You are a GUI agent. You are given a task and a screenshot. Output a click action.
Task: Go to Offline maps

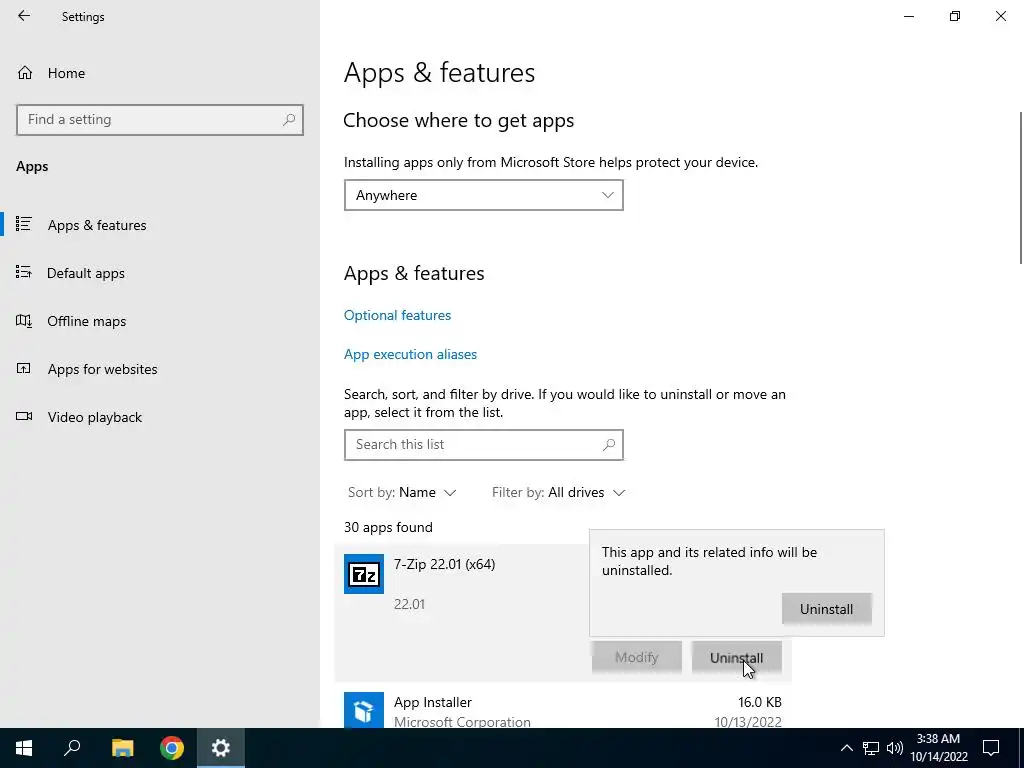pyautogui.click(x=160, y=321)
